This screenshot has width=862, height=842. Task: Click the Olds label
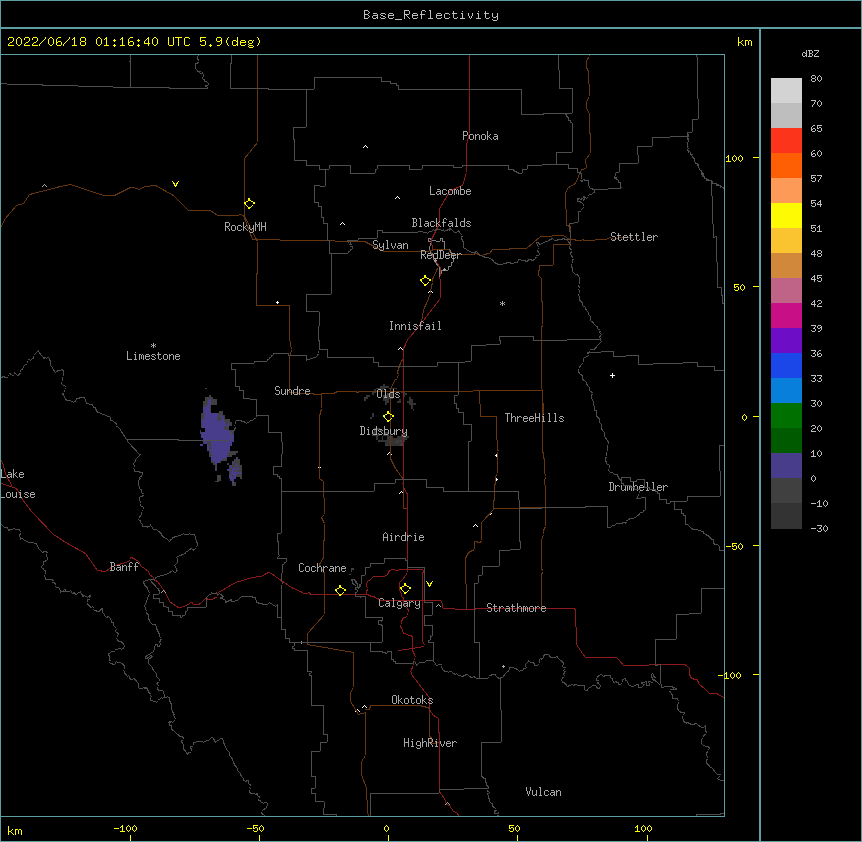tap(388, 394)
